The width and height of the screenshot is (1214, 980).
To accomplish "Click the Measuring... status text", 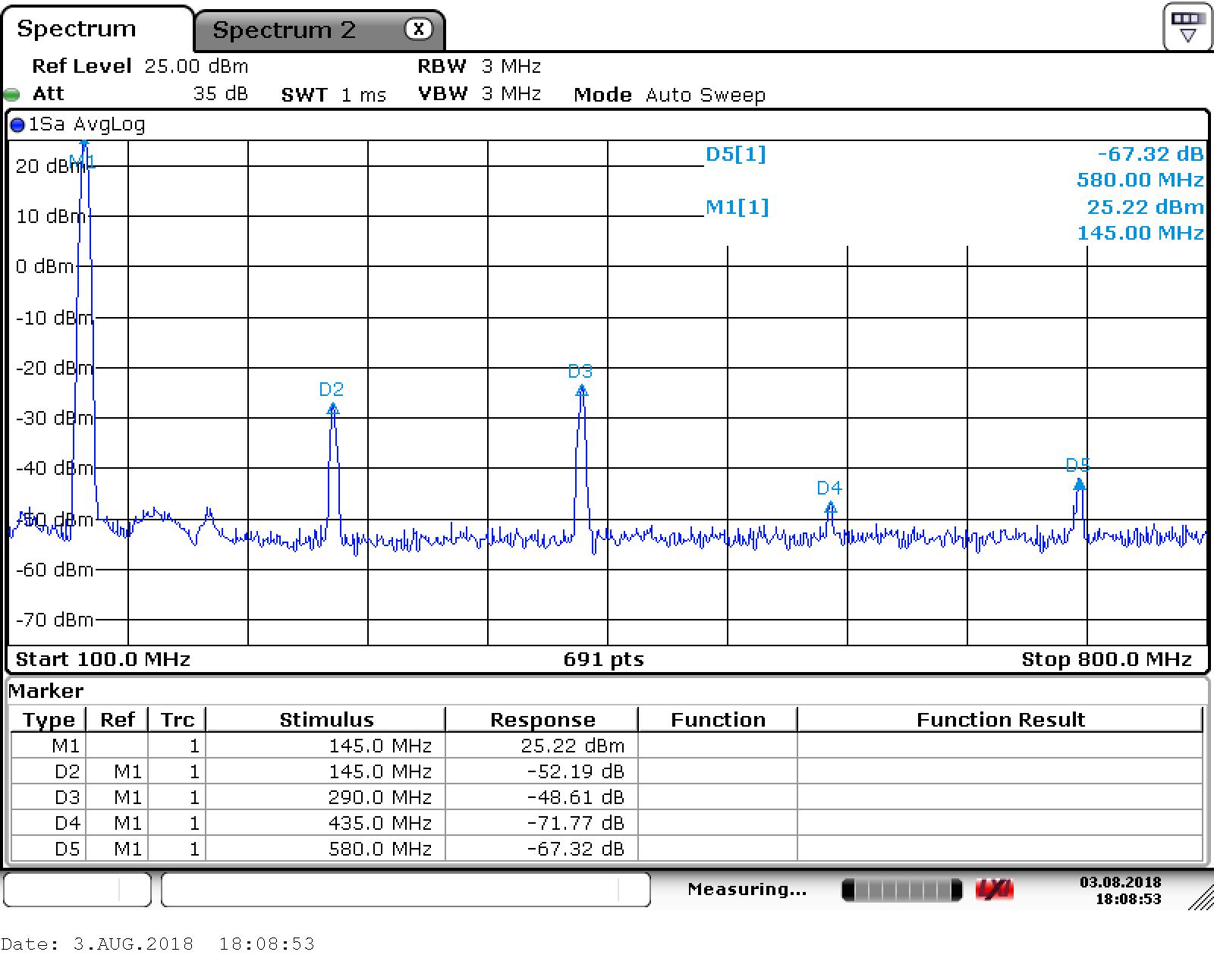I will pos(747,889).
